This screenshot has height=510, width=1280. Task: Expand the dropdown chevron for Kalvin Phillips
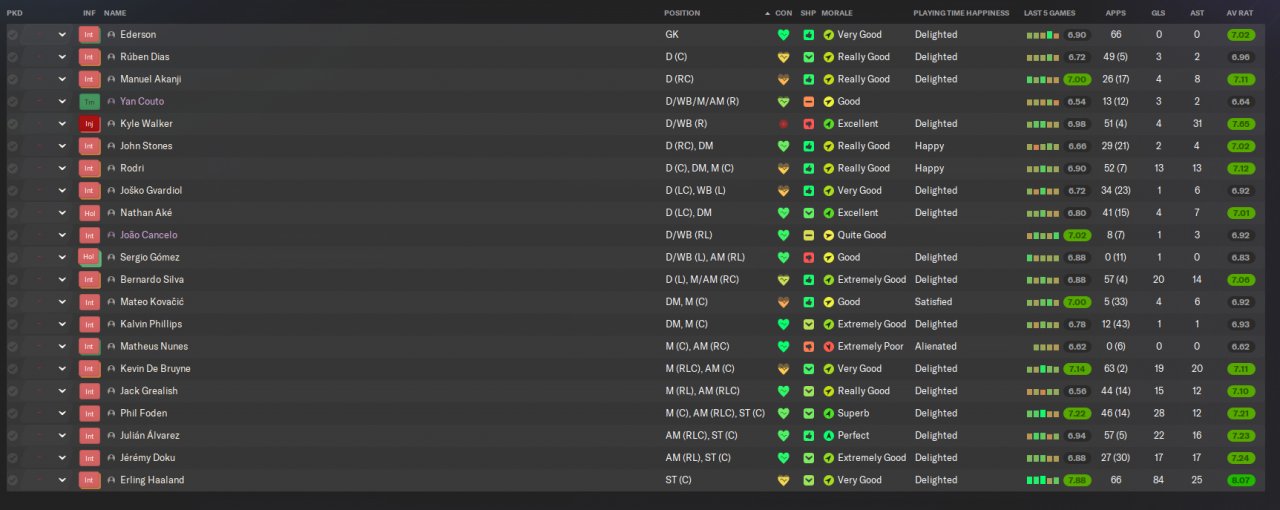point(62,324)
